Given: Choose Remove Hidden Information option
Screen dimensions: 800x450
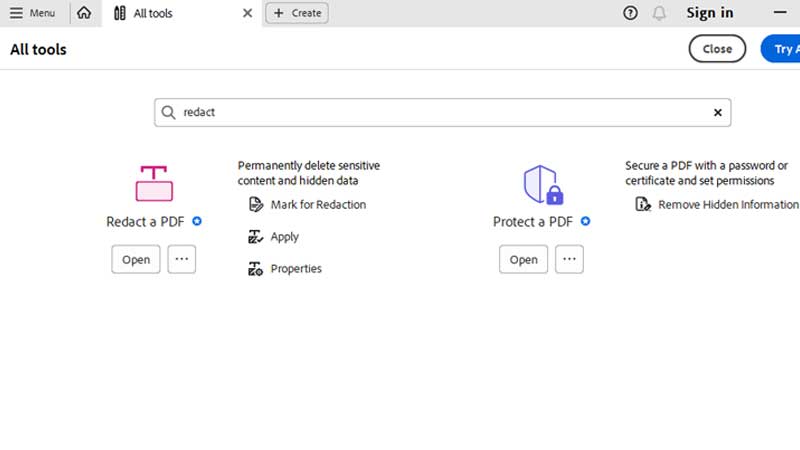Looking at the screenshot, I should pyautogui.click(x=727, y=205).
